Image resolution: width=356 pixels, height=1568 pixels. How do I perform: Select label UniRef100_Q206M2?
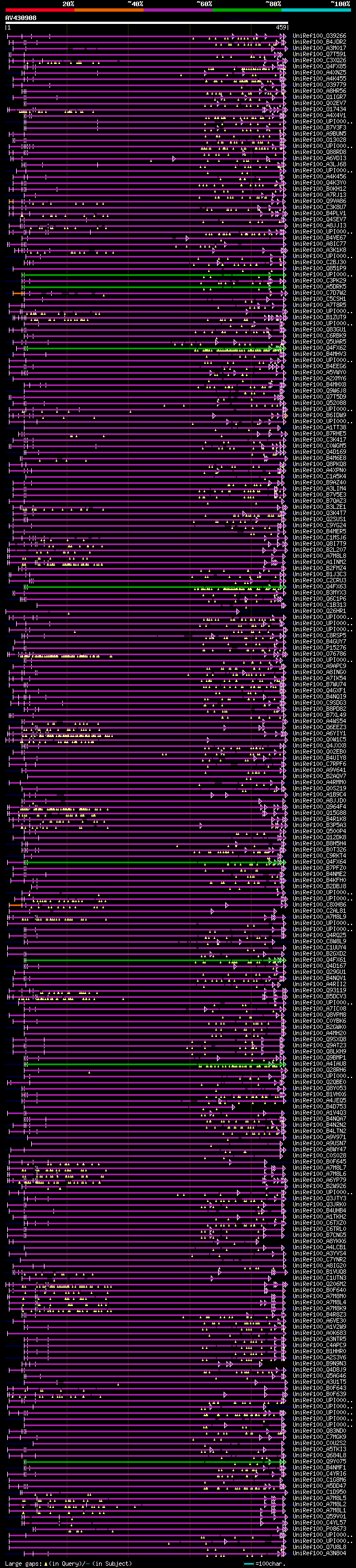tap(319, 1284)
